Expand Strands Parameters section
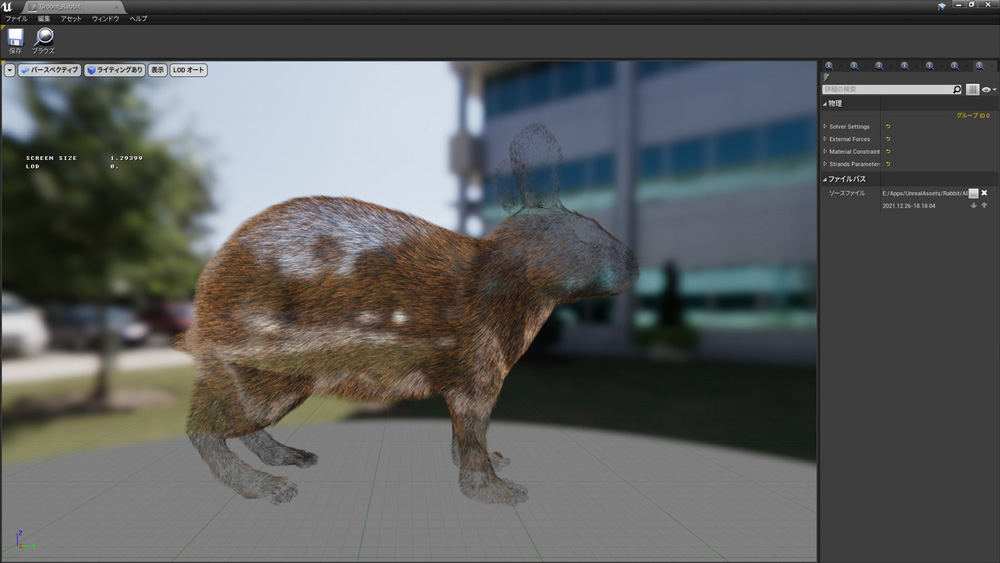Image resolution: width=1000 pixels, height=563 pixels. coord(825,164)
